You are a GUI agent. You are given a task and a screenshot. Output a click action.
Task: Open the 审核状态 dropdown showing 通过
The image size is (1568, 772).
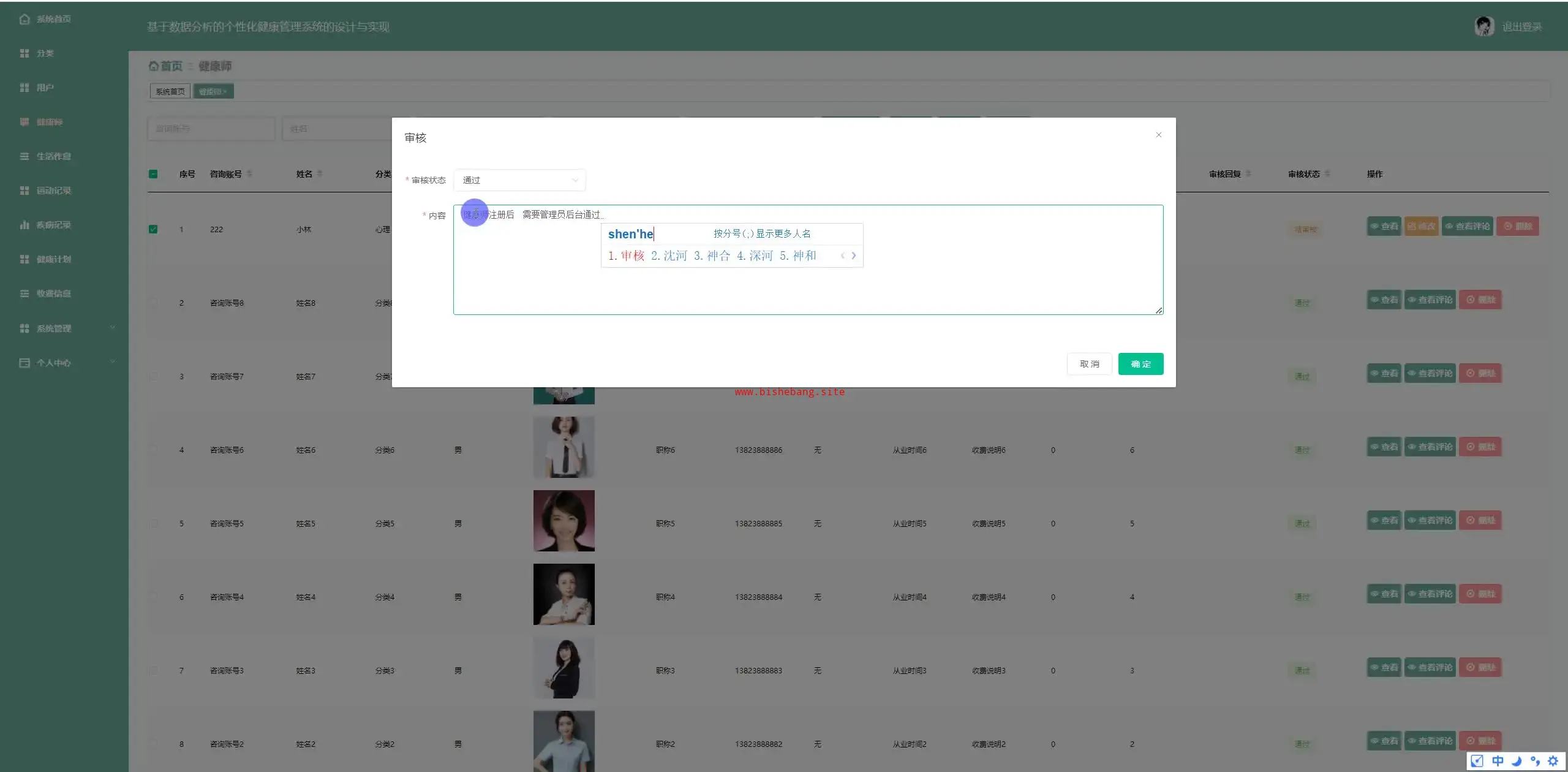coord(519,180)
